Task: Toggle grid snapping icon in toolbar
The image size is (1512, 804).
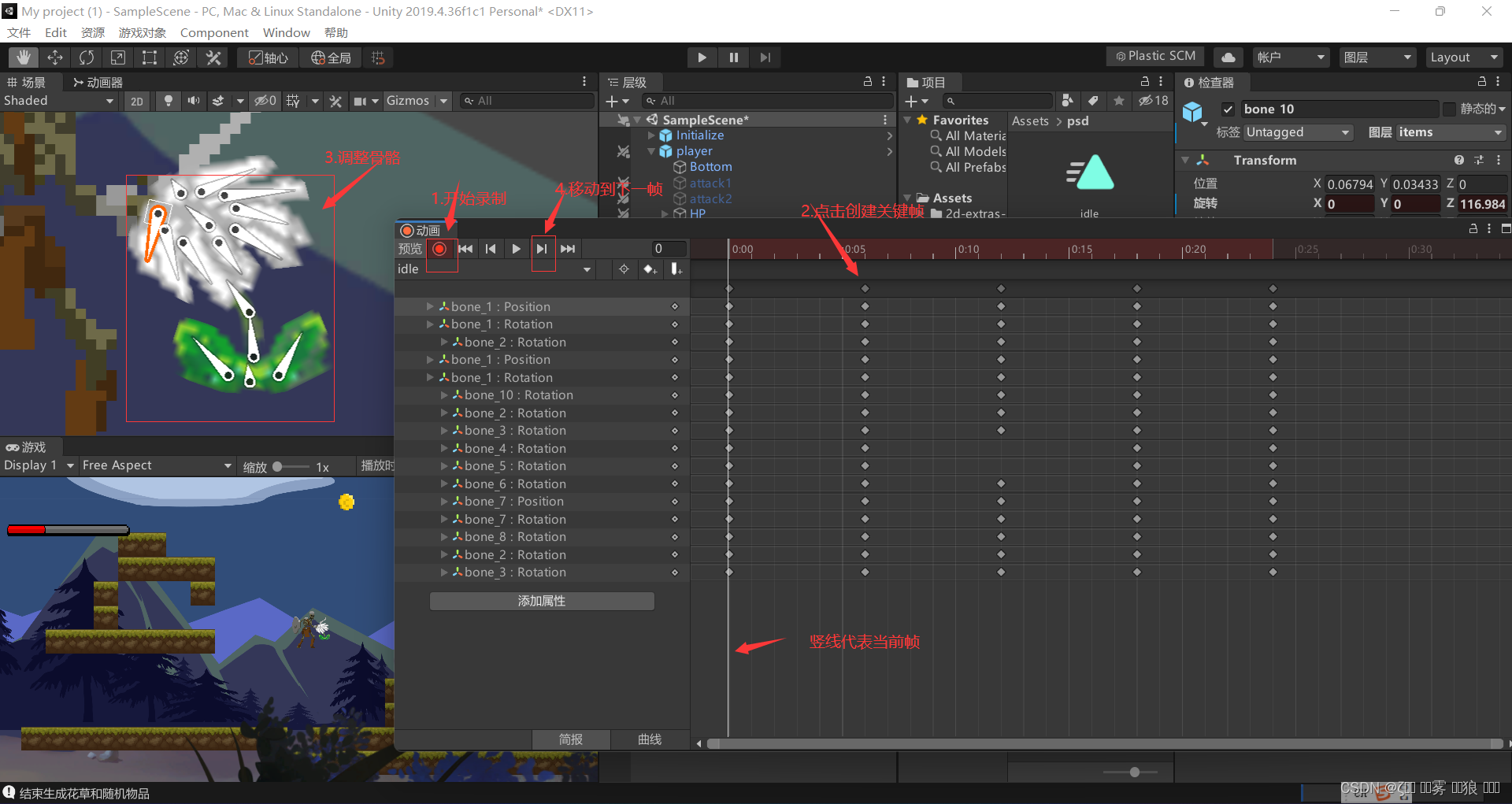Action: [378, 57]
